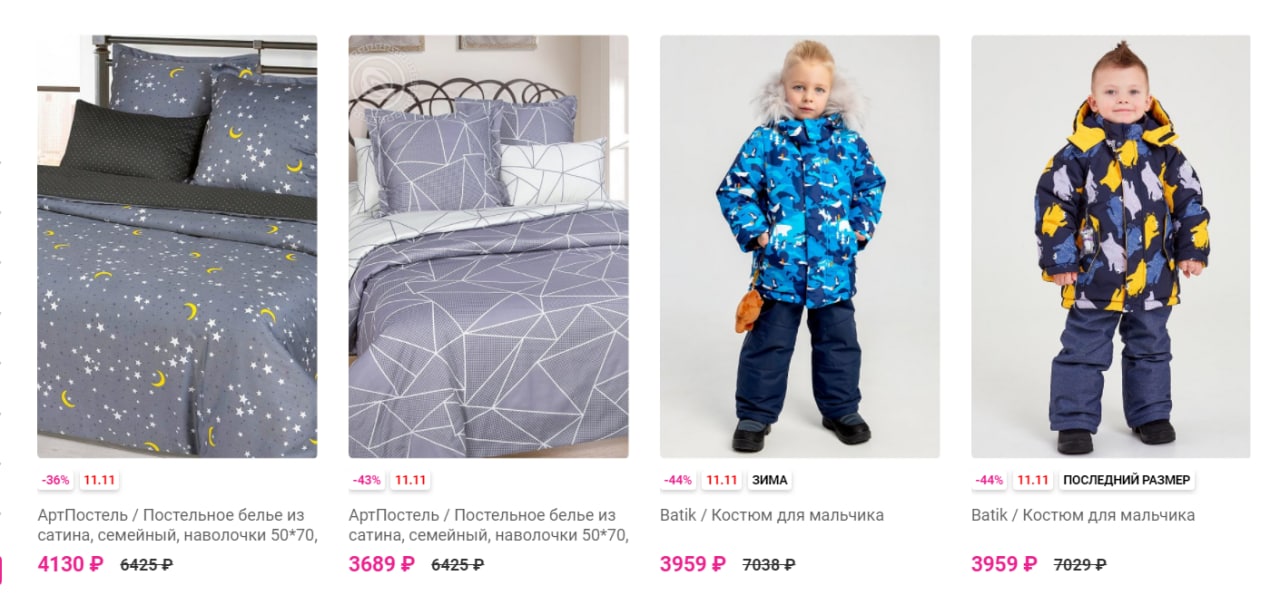
Task: Click the 11.11 badge under geometric bedding
Action: (x=411, y=480)
